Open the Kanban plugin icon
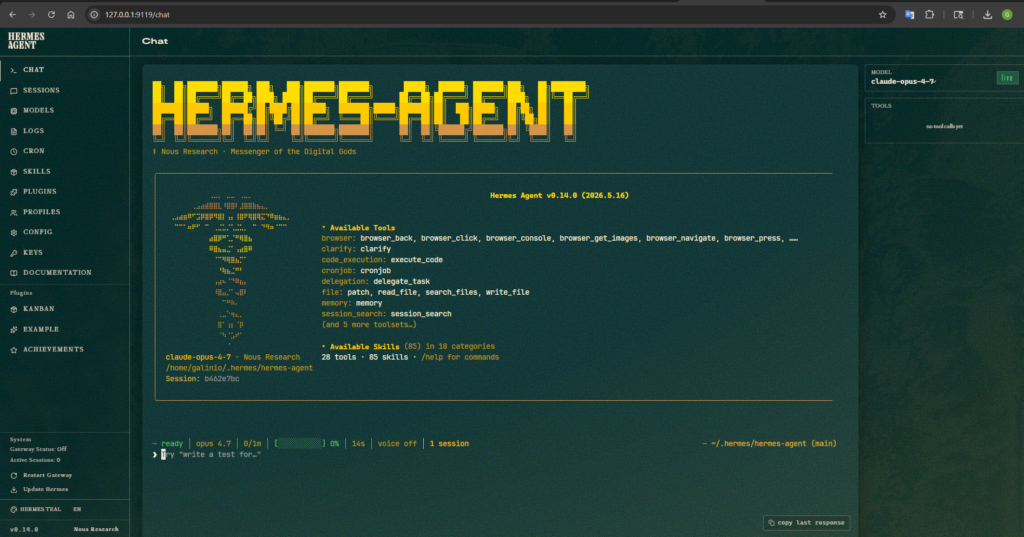This screenshot has width=1024, height=537. point(14,309)
